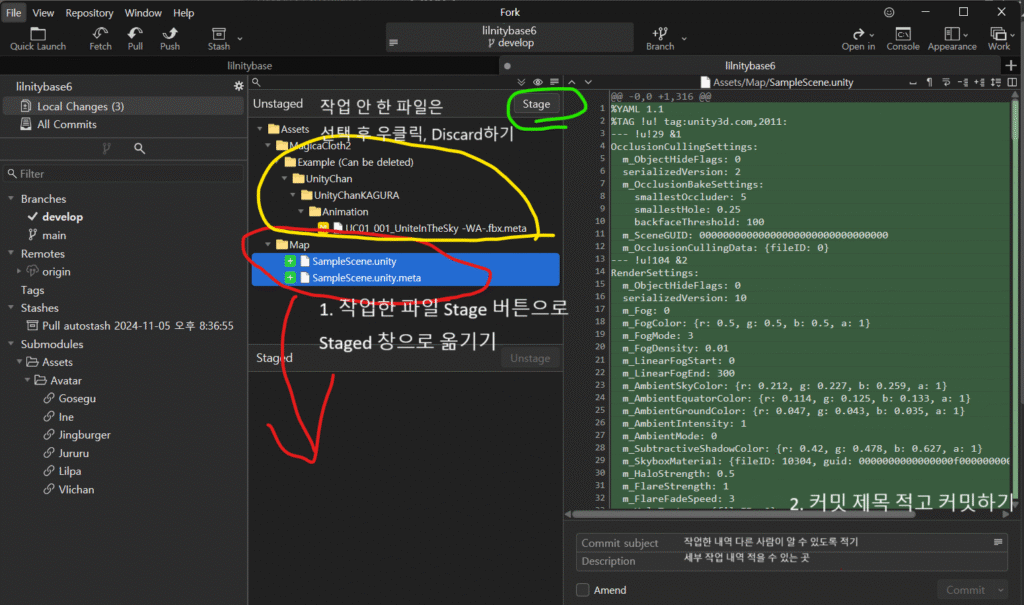Enable the Amend checkbox

[x=583, y=590]
